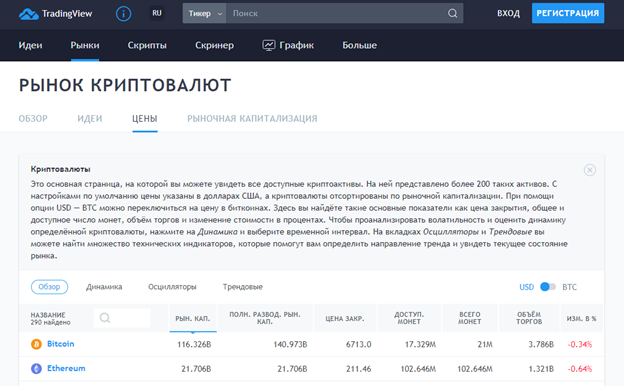Switch to the ИДЕИ tab under page title
Screen dimensions: 624x386
90,119
